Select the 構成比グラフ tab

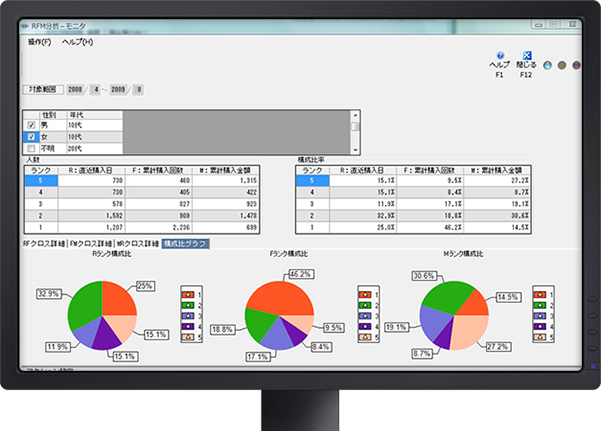click(186, 243)
